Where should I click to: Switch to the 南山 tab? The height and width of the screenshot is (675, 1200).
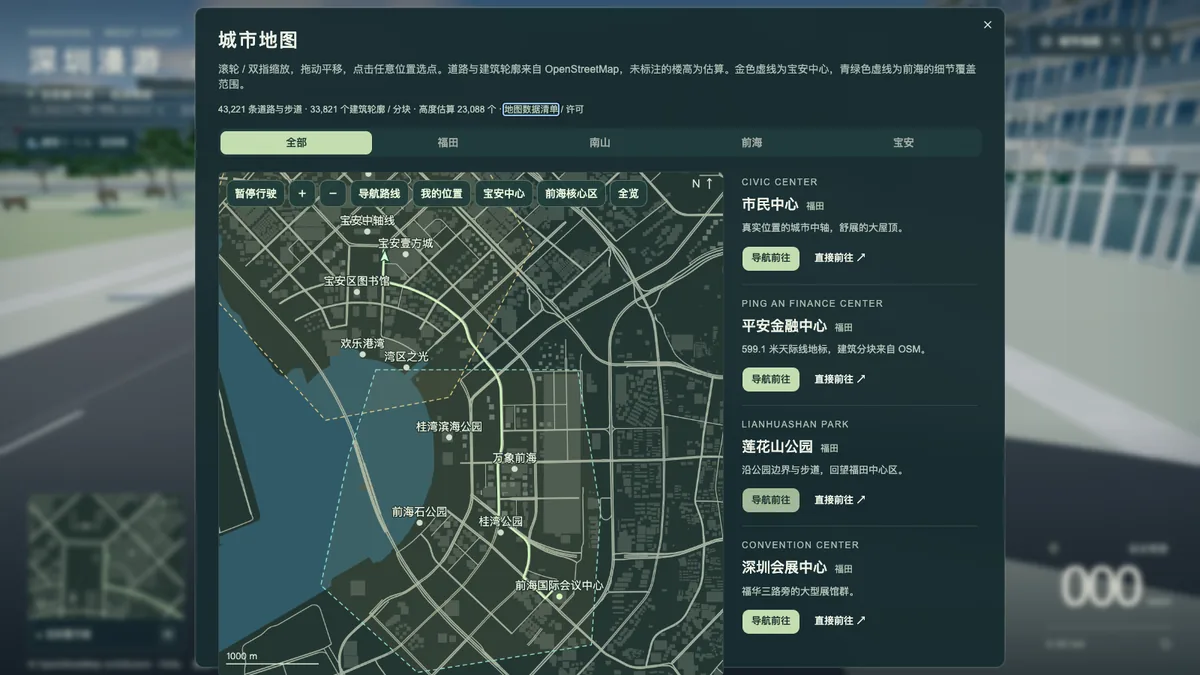600,143
